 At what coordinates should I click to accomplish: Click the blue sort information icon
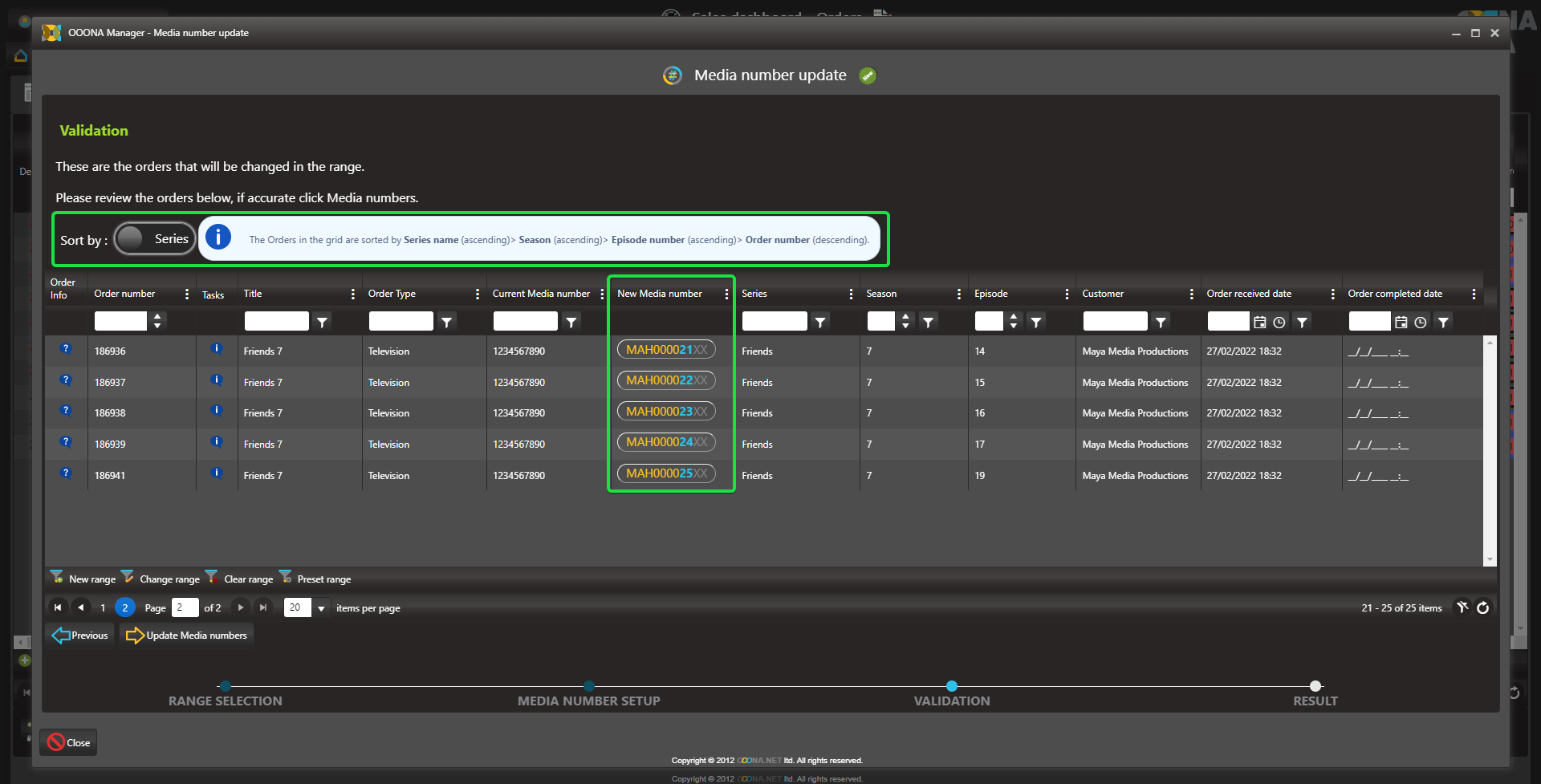(218, 238)
